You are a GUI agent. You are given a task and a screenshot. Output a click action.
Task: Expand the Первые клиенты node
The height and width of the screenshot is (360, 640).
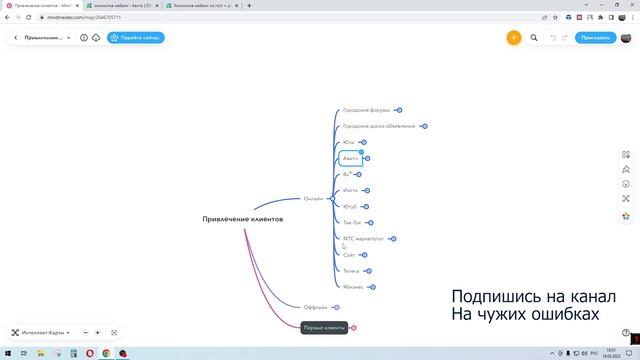click(x=353, y=328)
